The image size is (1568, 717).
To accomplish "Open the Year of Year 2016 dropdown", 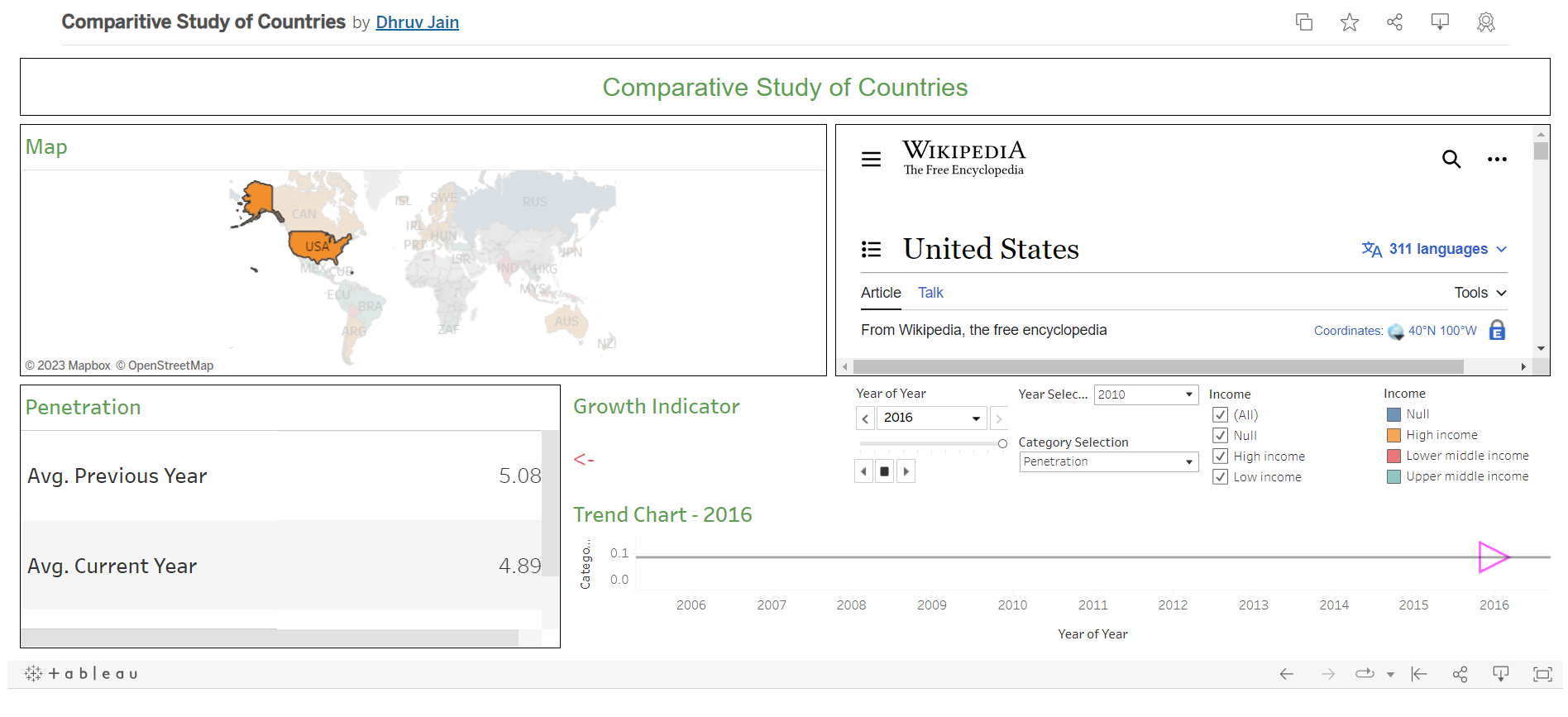I will point(931,418).
